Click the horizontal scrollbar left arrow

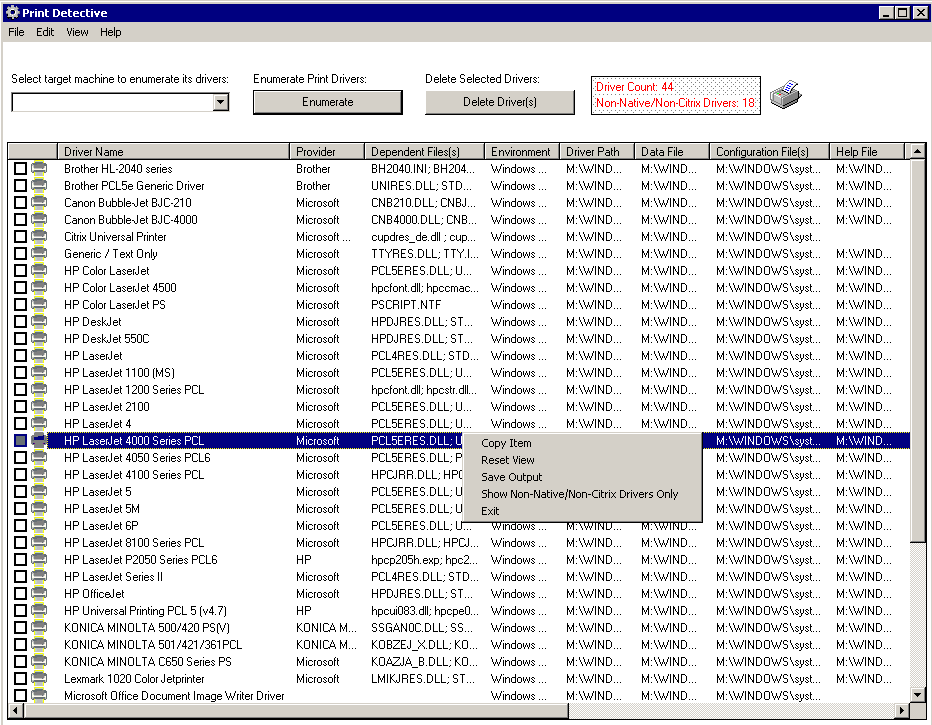[15, 710]
